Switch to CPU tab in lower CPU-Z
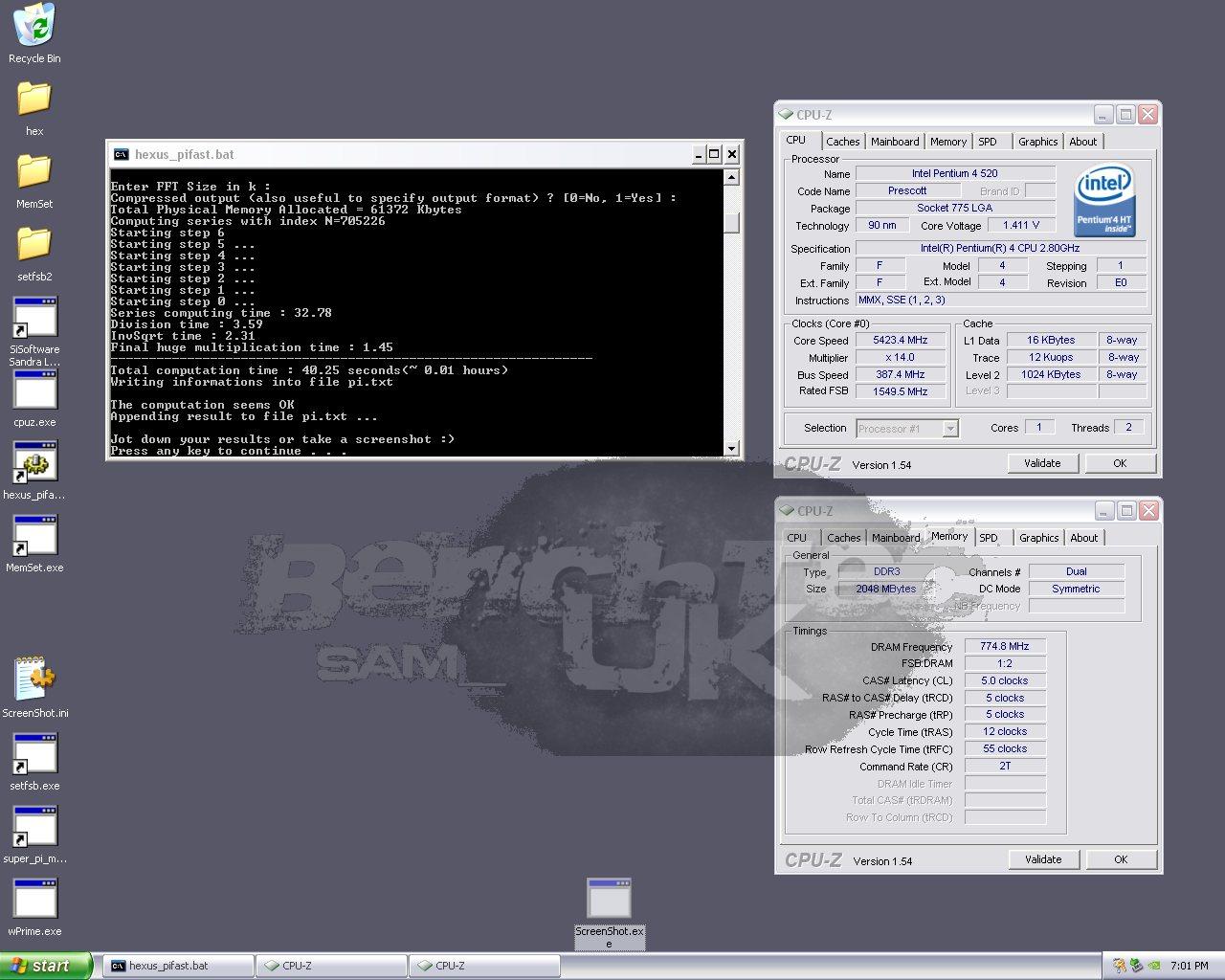Viewport: 1225px width, 980px height. (797, 538)
